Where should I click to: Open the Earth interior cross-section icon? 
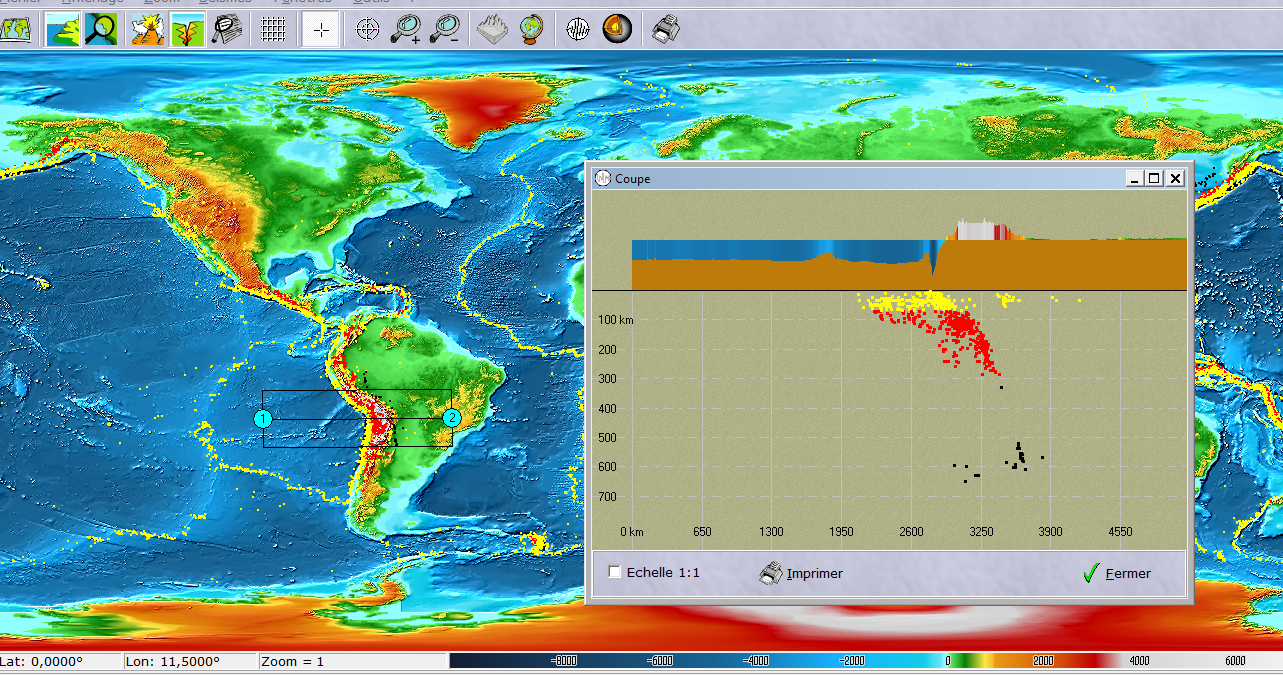click(617, 30)
